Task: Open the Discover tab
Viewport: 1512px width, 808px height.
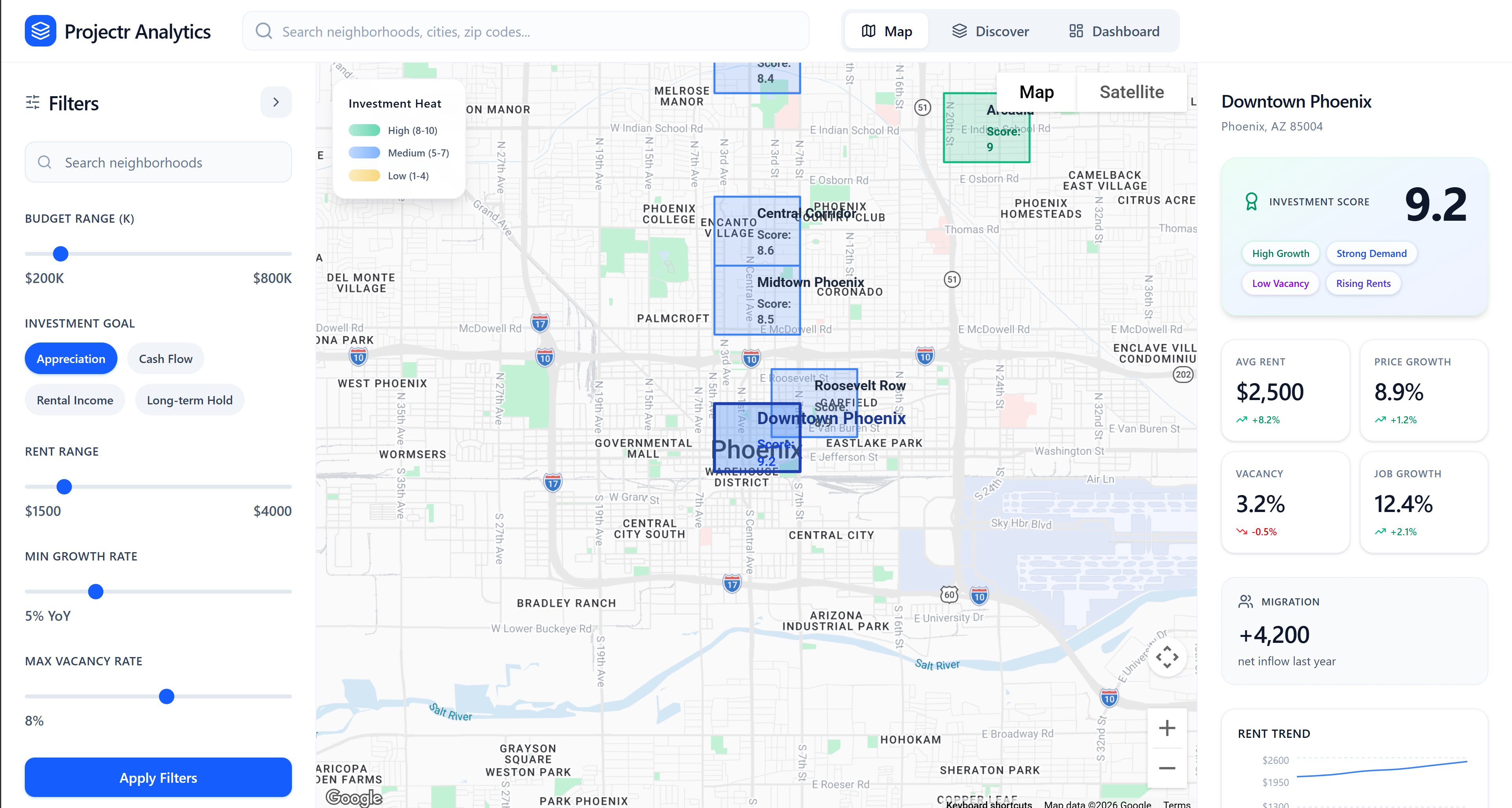Action: pyautogui.click(x=990, y=31)
